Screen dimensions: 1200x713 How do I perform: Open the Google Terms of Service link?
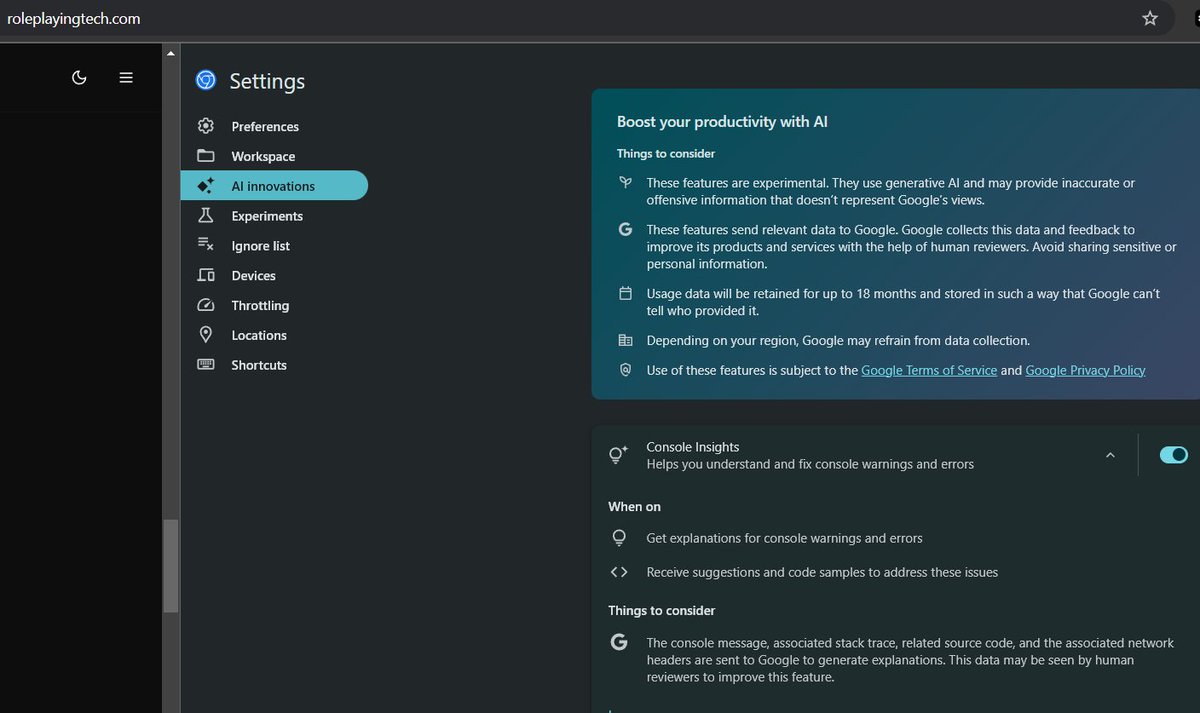click(929, 370)
